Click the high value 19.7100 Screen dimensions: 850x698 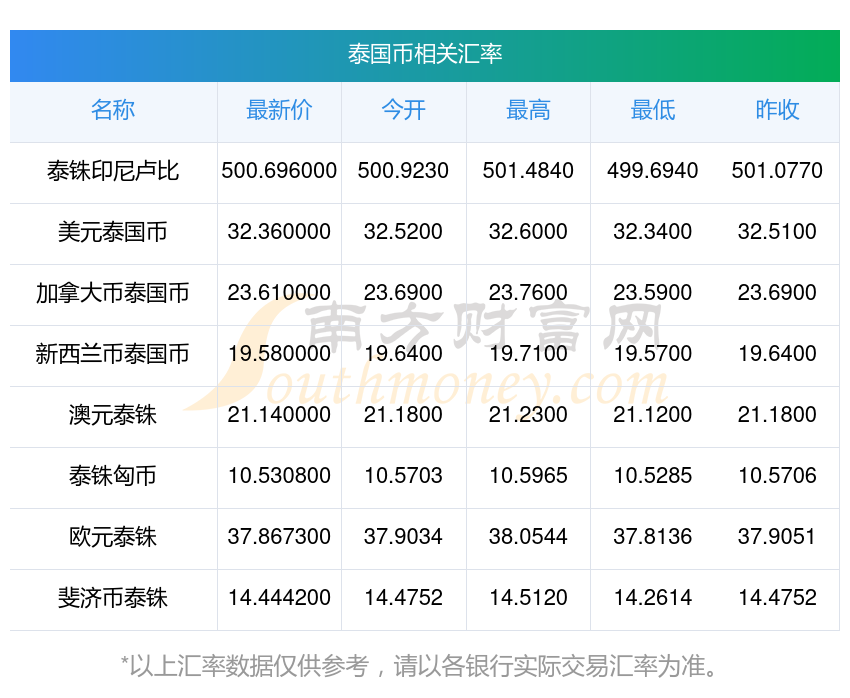[528, 353]
